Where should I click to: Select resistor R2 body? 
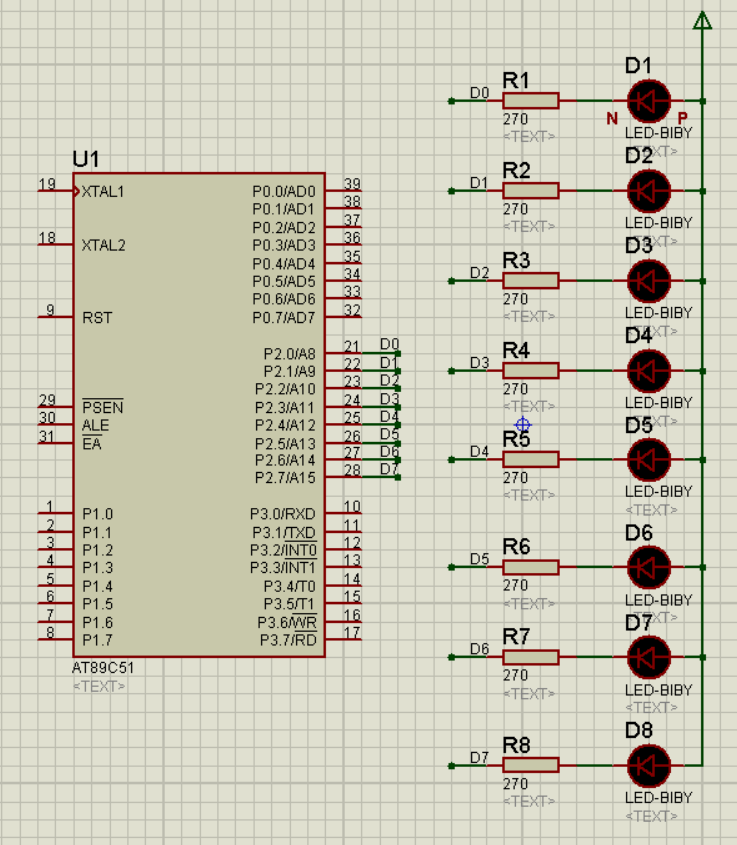[x=531, y=191]
